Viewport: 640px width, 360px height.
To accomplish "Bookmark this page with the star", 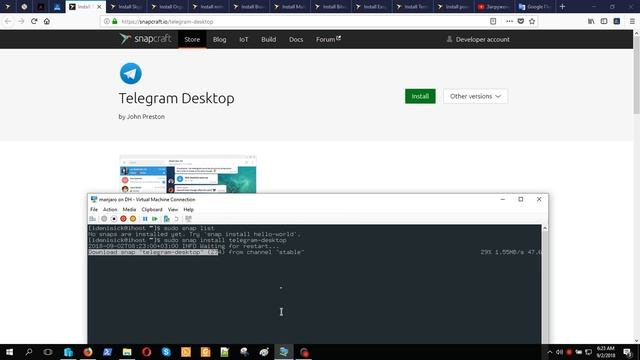I will (x=532, y=21).
